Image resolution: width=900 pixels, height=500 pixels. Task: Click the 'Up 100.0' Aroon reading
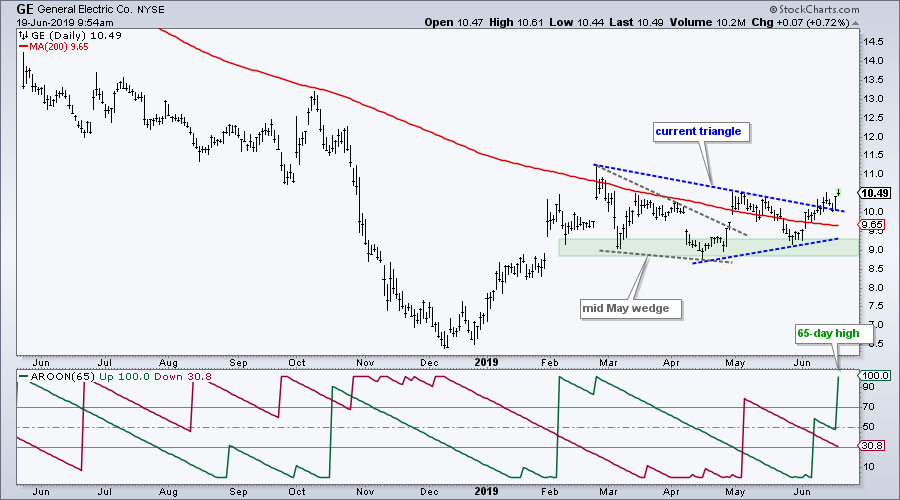tap(123, 377)
